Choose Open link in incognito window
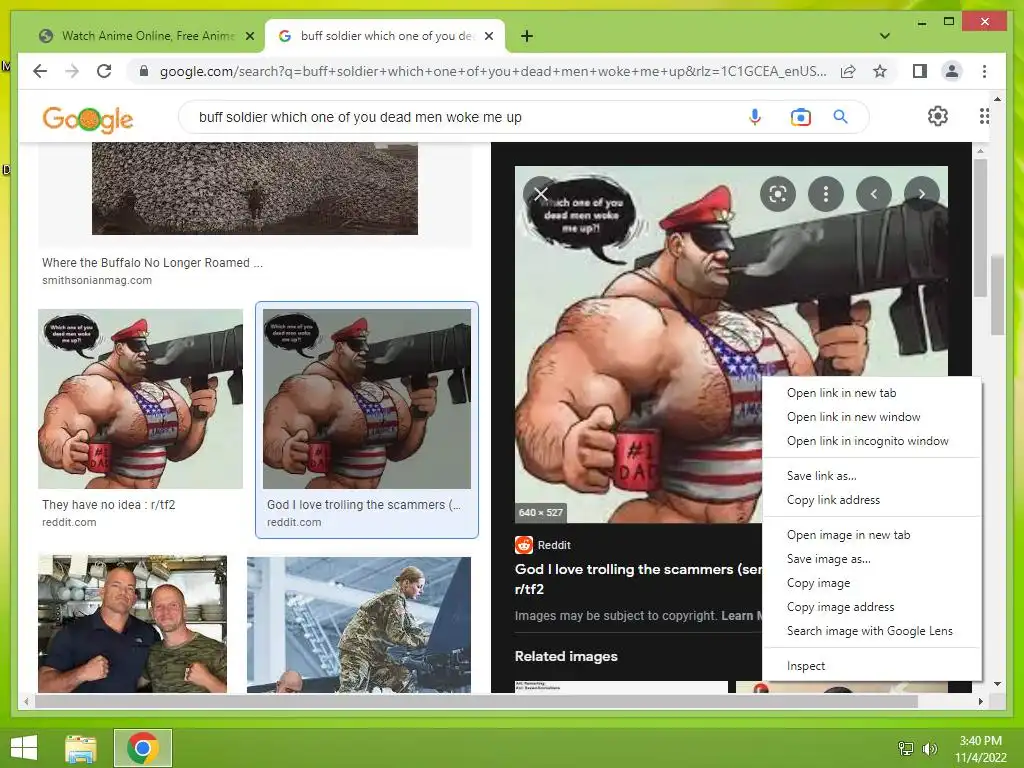 point(871,441)
